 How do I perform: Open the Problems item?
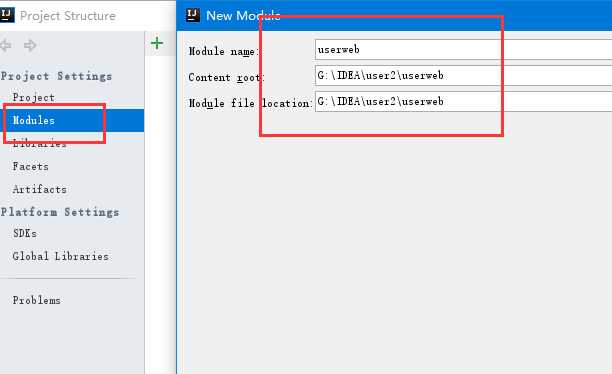click(37, 300)
